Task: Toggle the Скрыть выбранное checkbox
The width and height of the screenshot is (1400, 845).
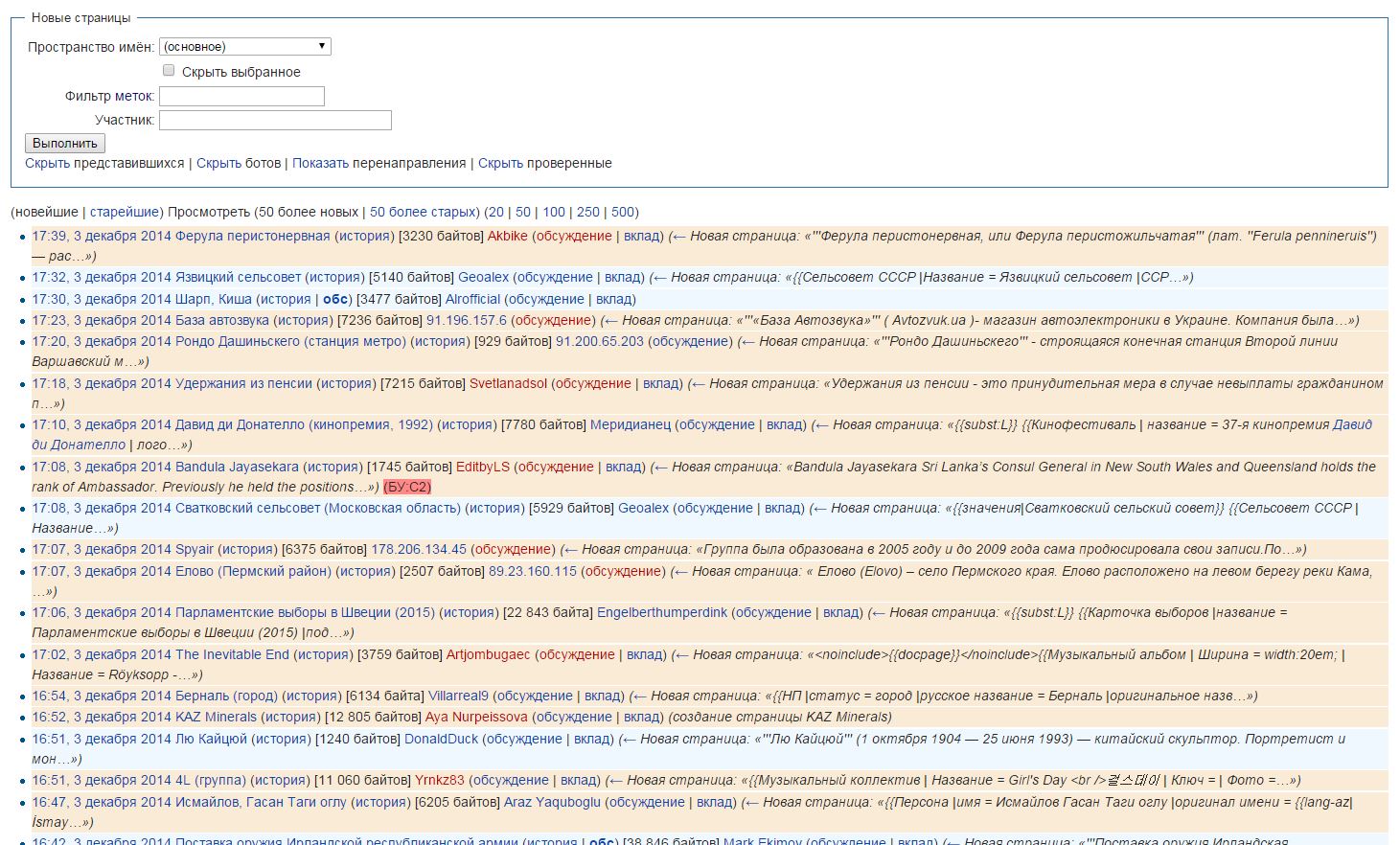Action: [169, 70]
